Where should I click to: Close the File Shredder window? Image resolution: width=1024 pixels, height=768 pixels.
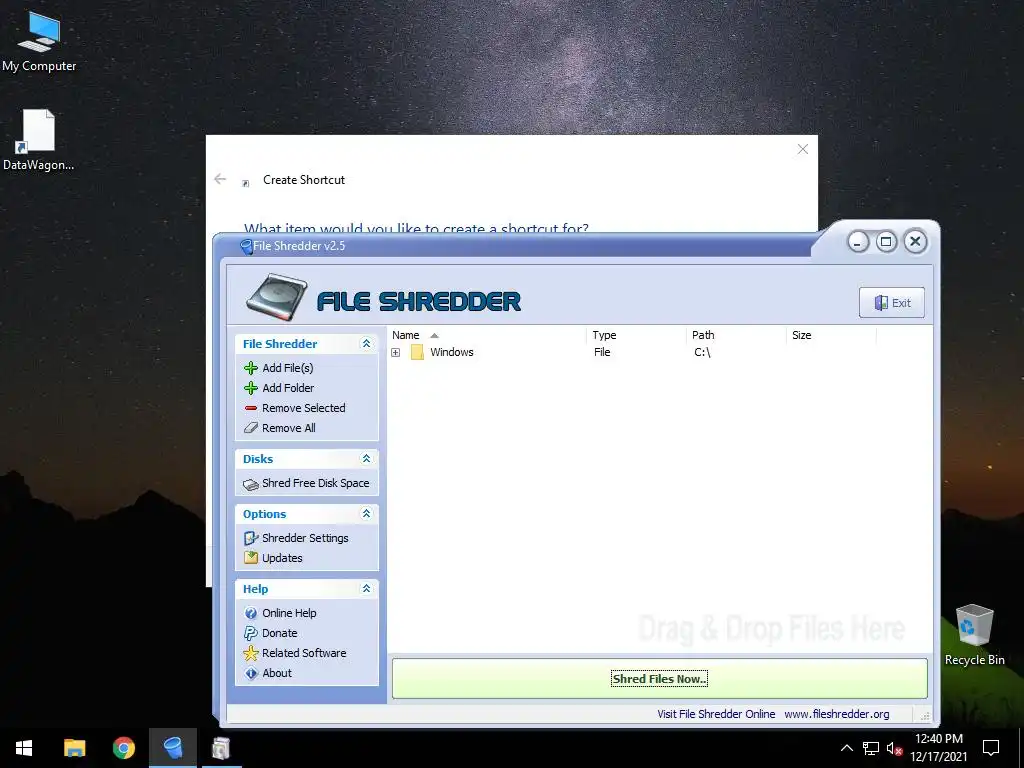915,242
